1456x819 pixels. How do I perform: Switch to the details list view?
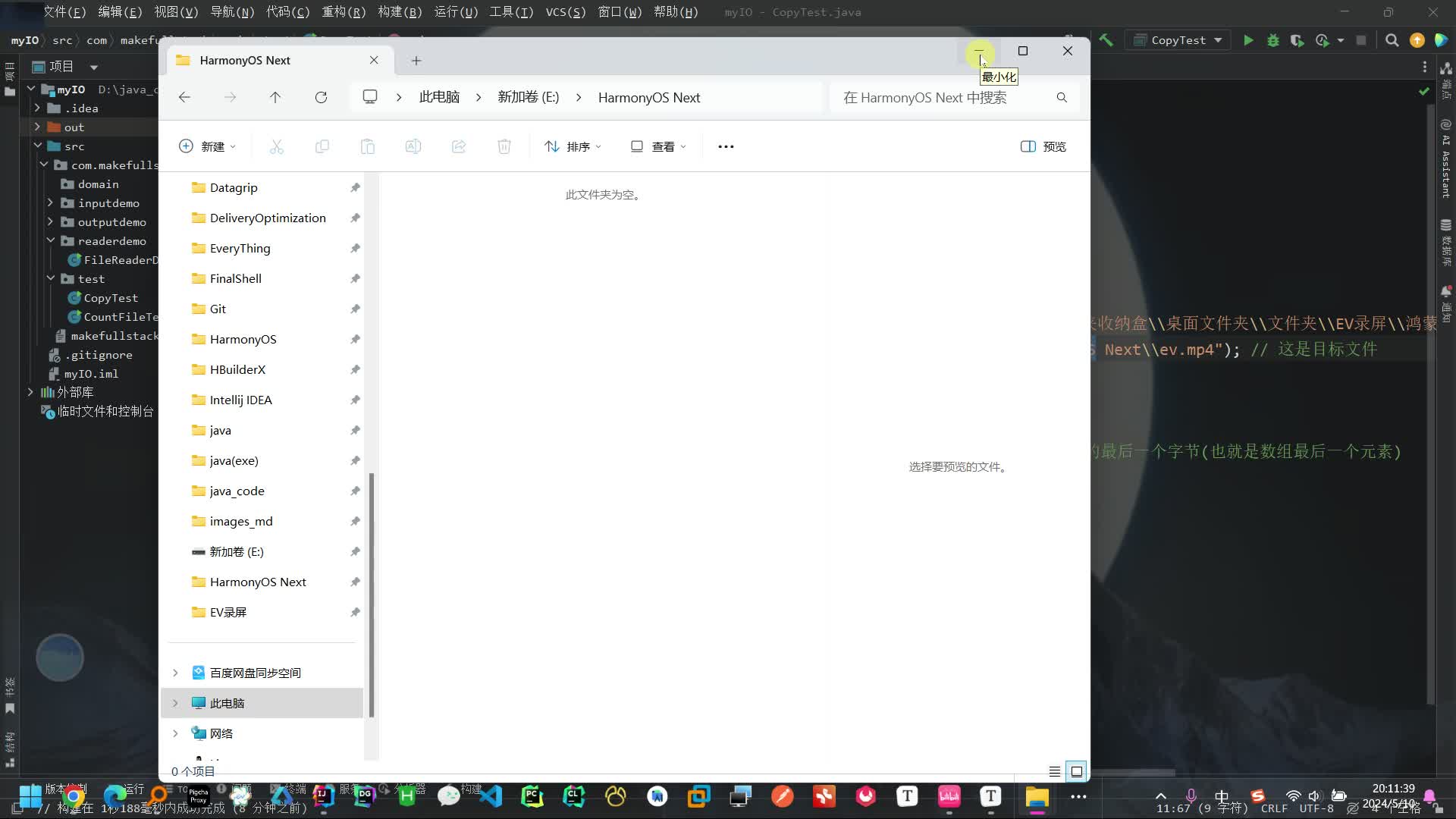coord(1054,771)
